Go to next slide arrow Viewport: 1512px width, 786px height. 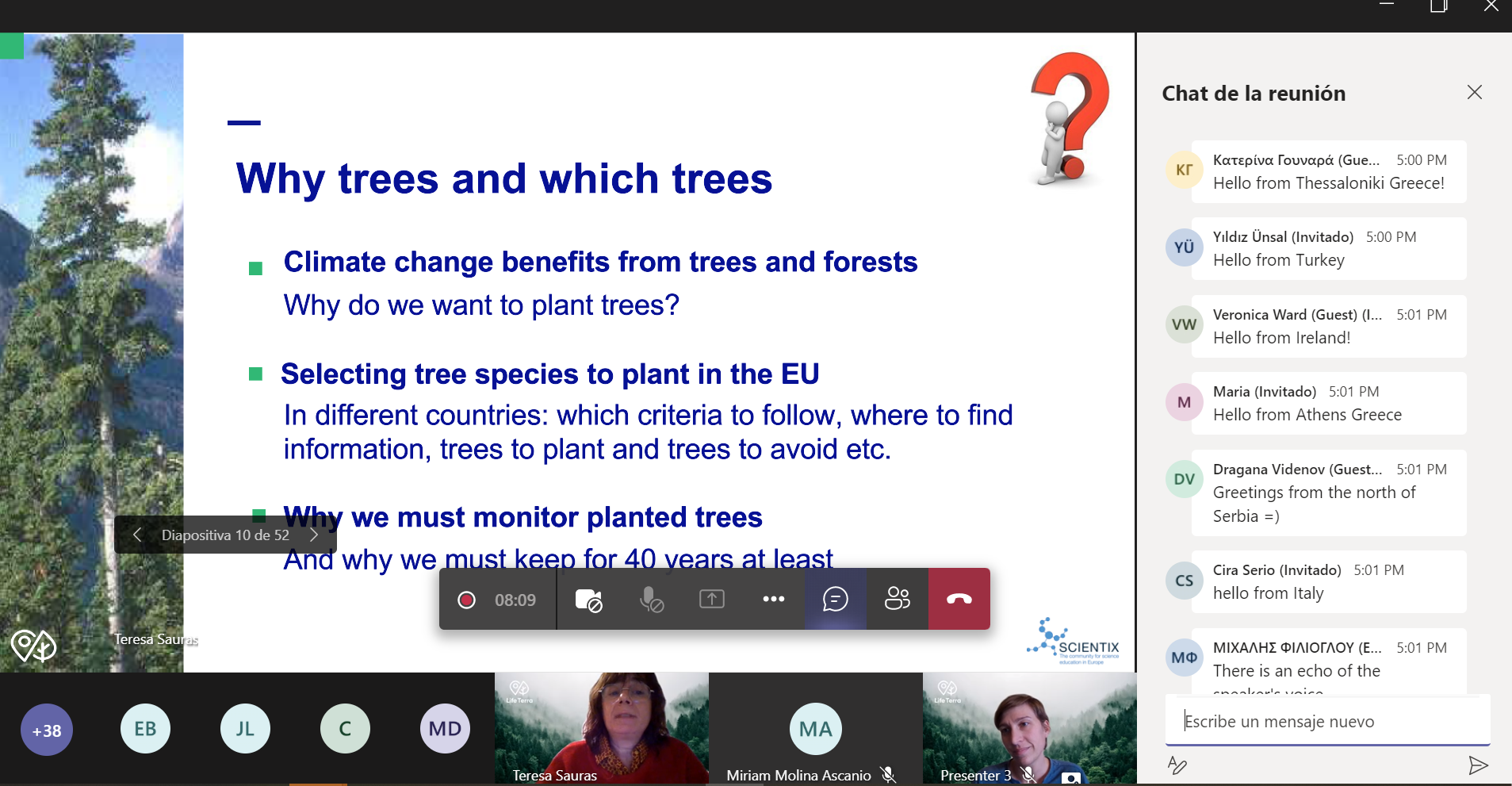[314, 535]
